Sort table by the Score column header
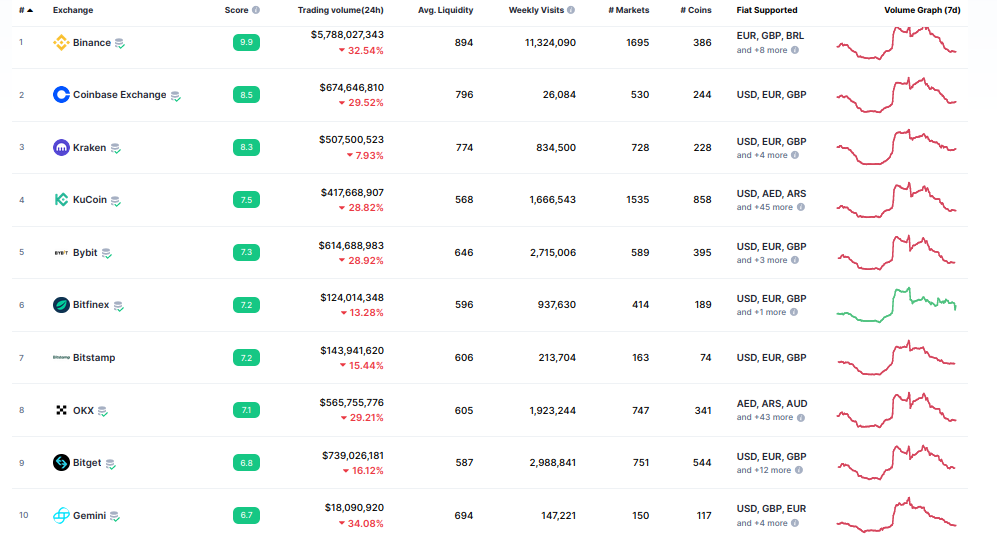 click(x=237, y=10)
